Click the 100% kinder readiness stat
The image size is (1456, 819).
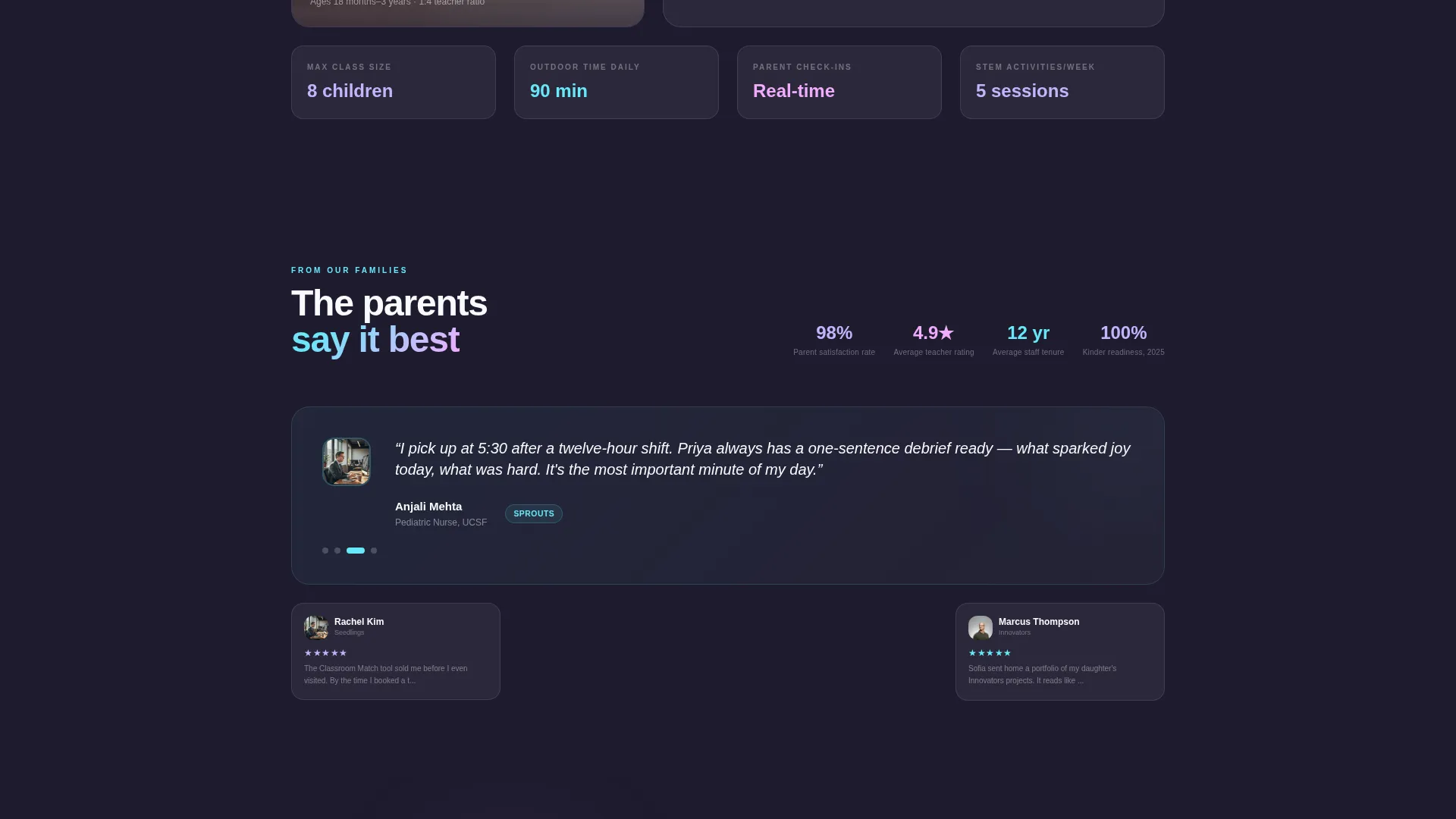[1123, 340]
